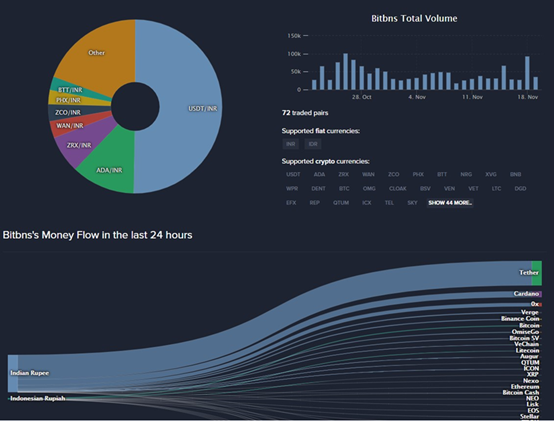554x421 pixels.
Task: Click the Litecoin flow label
Action: click(x=528, y=351)
